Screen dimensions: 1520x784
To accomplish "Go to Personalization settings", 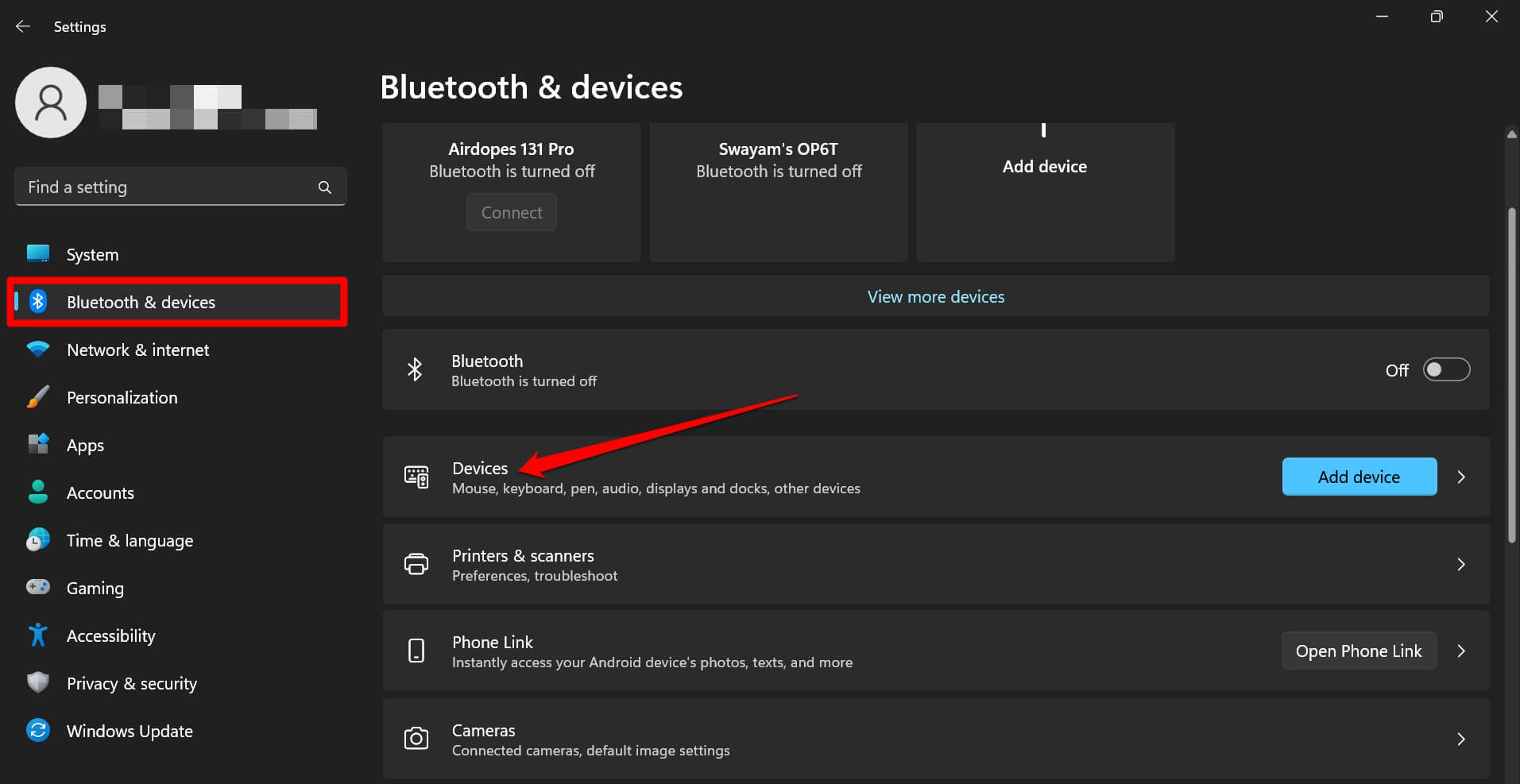I will coord(180,397).
